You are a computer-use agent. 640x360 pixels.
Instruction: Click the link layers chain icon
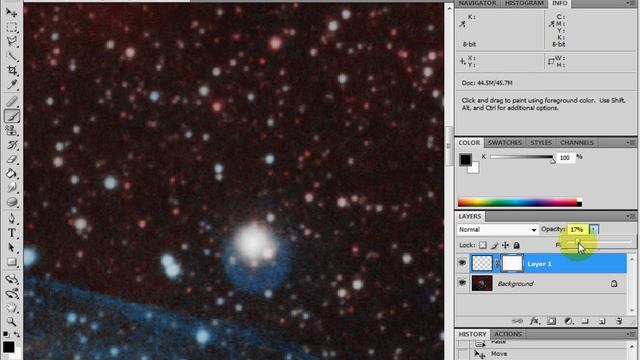pos(517,321)
